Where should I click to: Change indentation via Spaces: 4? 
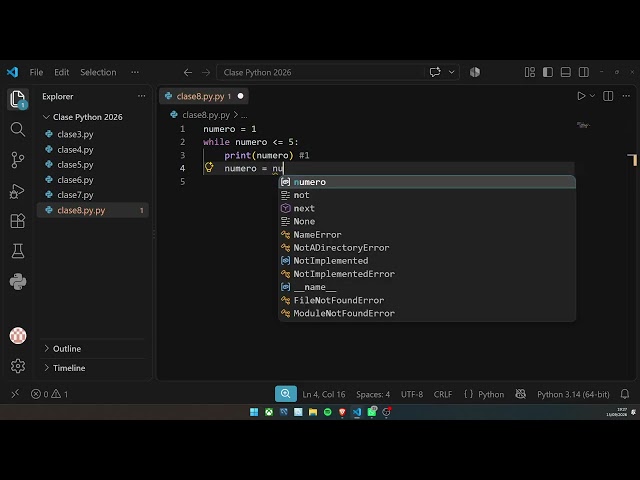pos(373,394)
